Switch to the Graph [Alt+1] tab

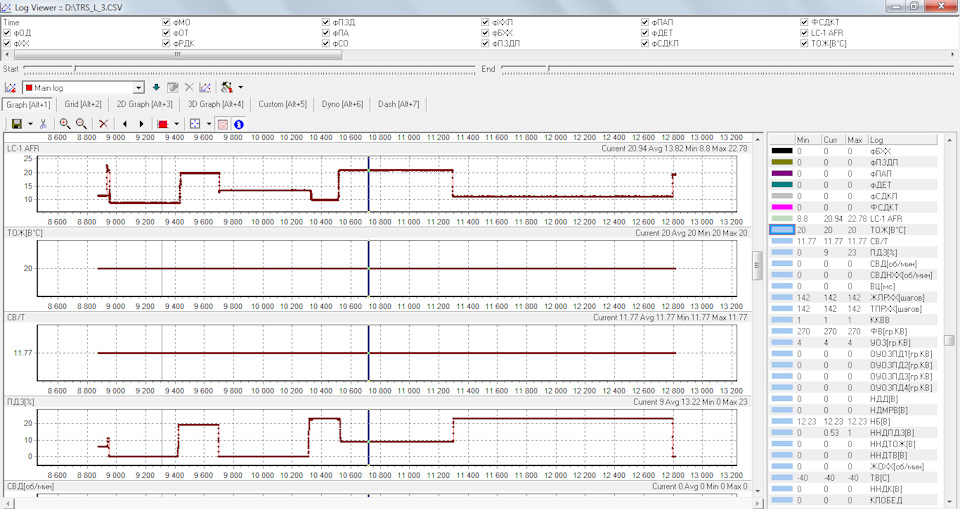pyautogui.click(x=28, y=104)
